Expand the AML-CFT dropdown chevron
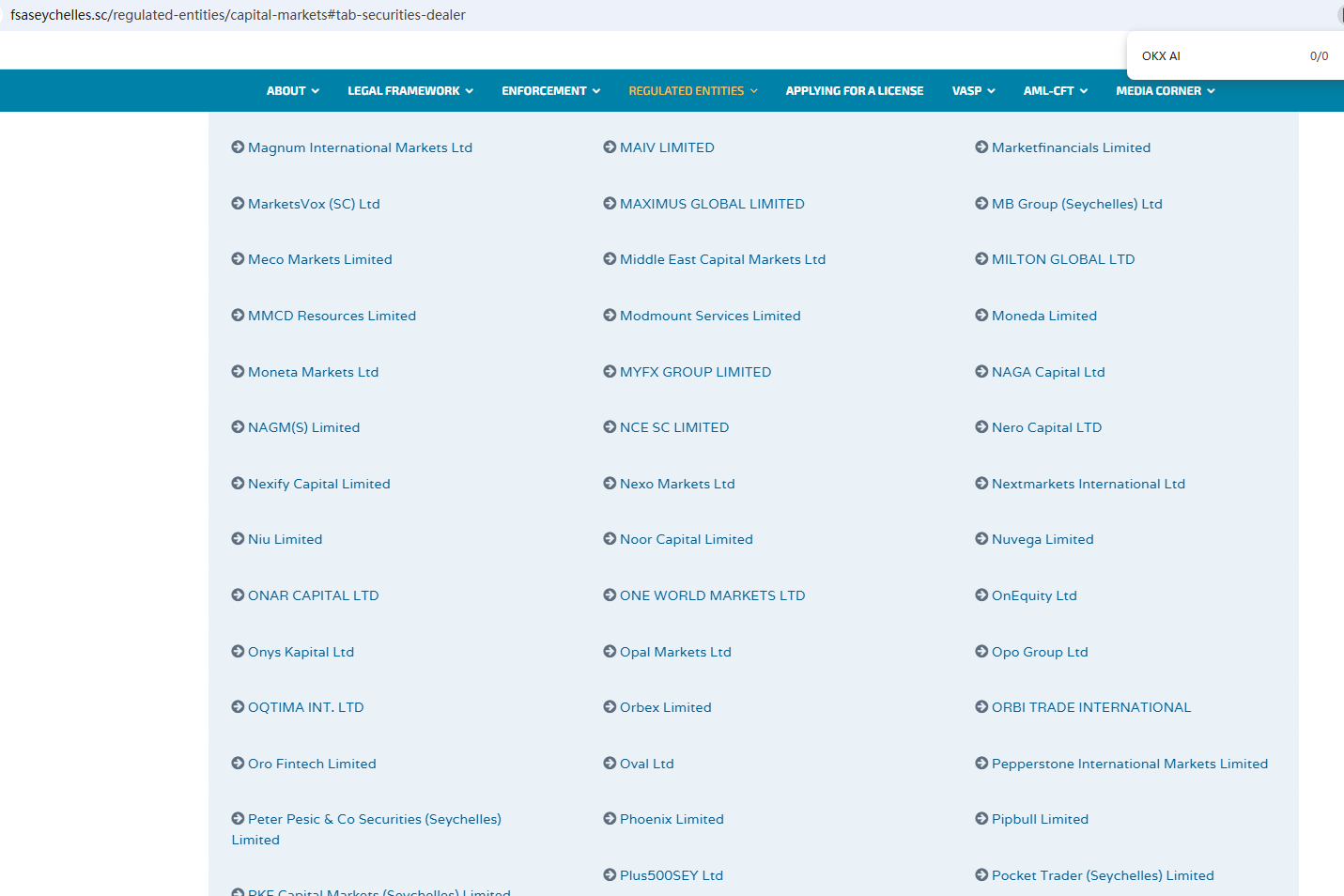The width and height of the screenshot is (1344, 896). (x=1083, y=91)
